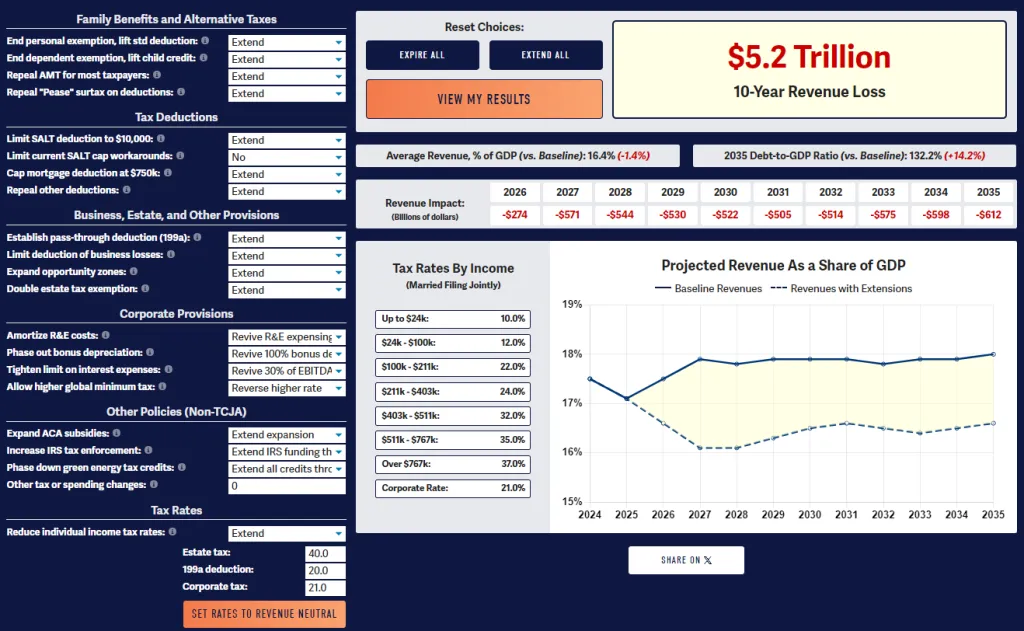Open info icon beside Expand opportunity zones
Screen dimensions: 1024x631
(x=134, y=271)
